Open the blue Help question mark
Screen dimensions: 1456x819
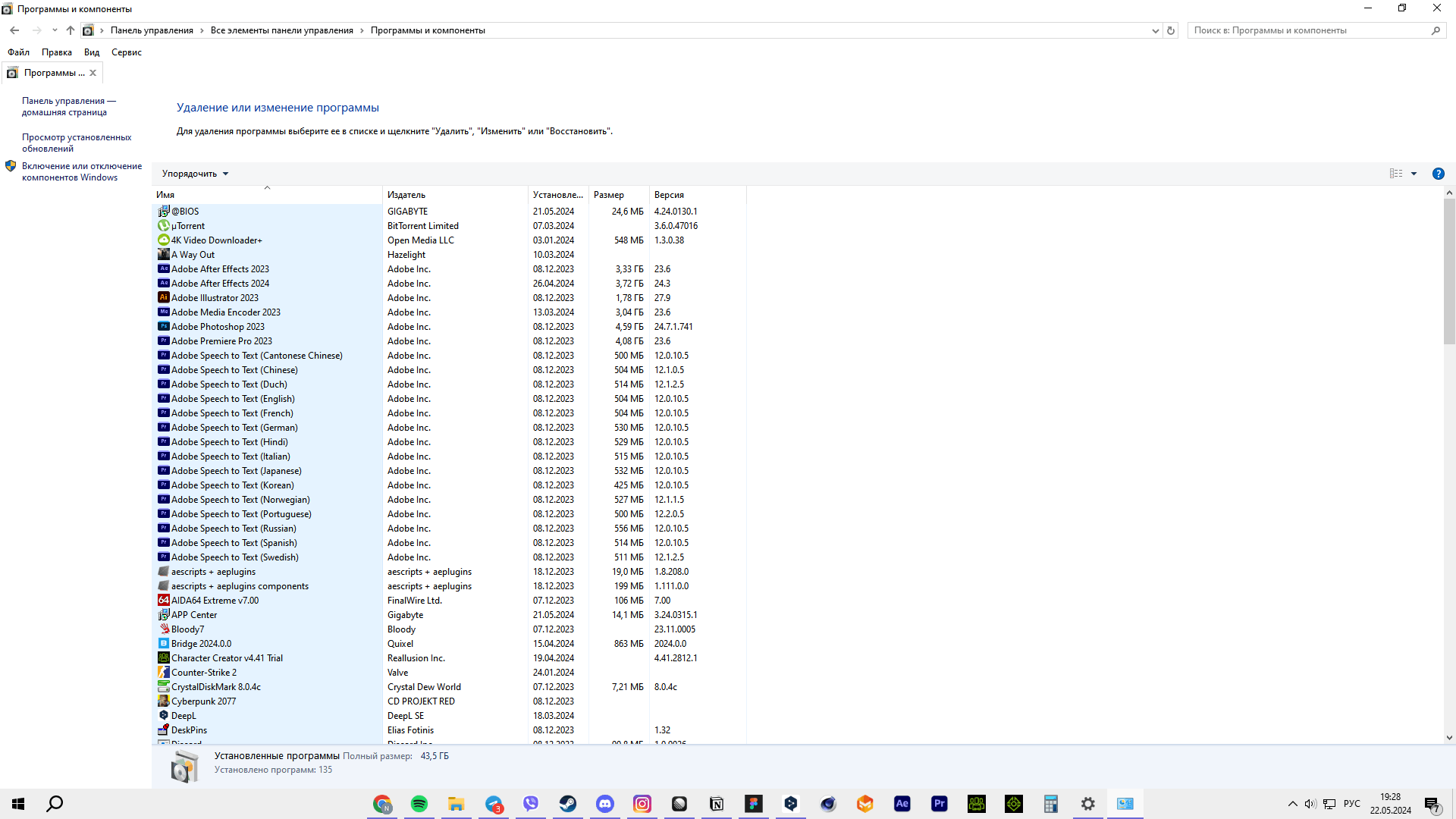point(1438,174)
